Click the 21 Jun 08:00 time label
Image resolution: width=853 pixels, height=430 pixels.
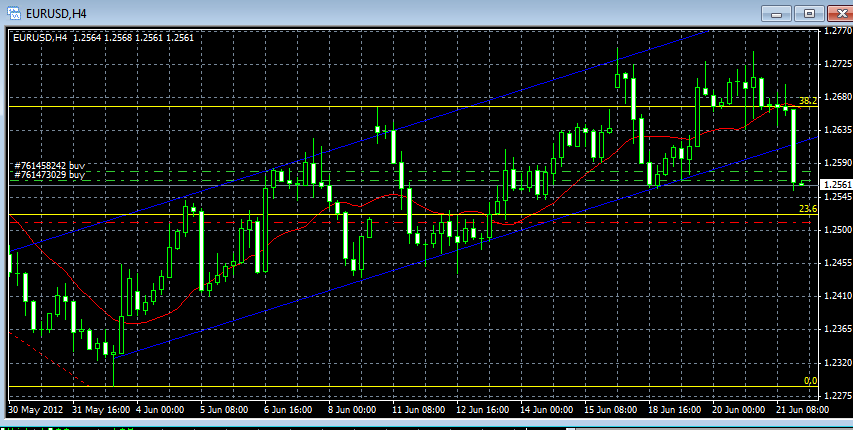(x=802, y=409)
